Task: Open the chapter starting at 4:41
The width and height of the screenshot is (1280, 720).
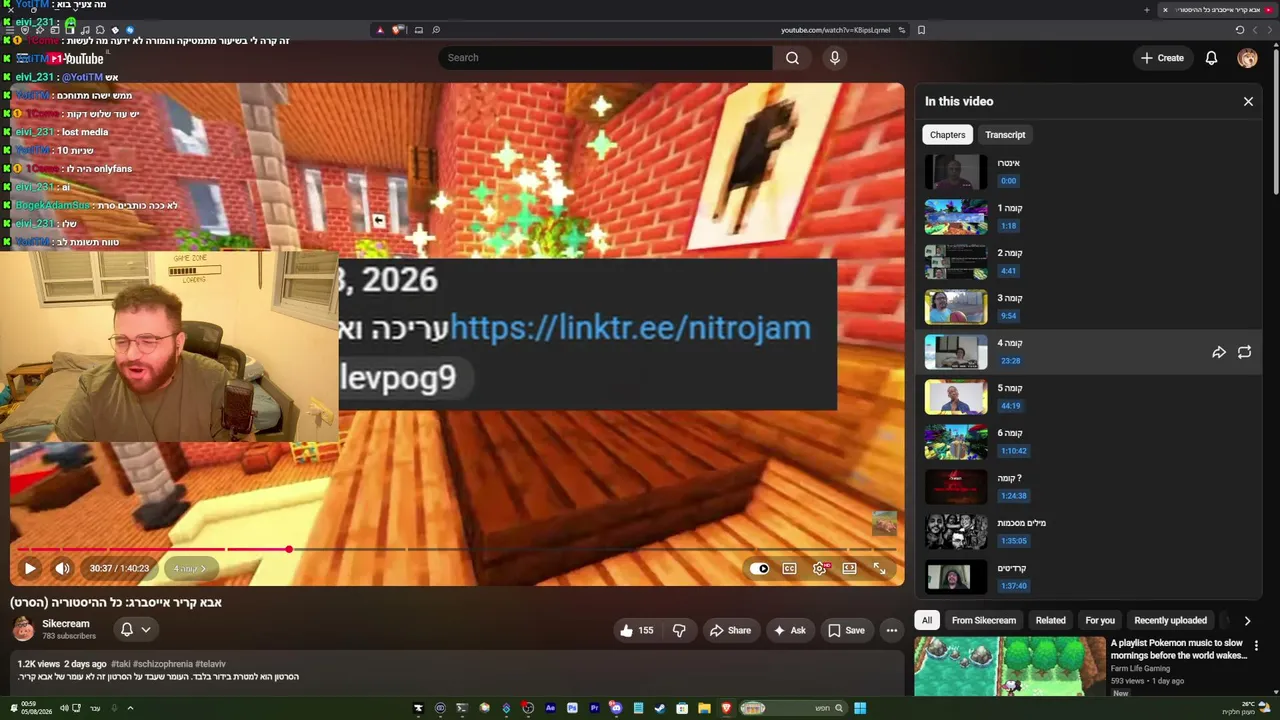Action: point(1009,271)
